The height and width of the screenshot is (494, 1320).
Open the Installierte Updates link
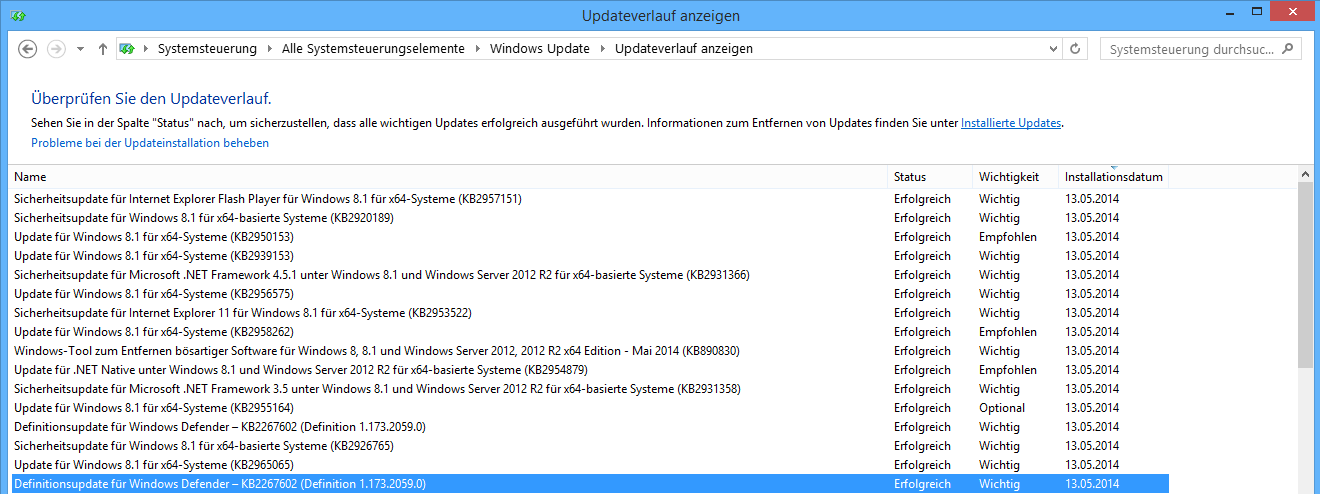(1011, 123)
